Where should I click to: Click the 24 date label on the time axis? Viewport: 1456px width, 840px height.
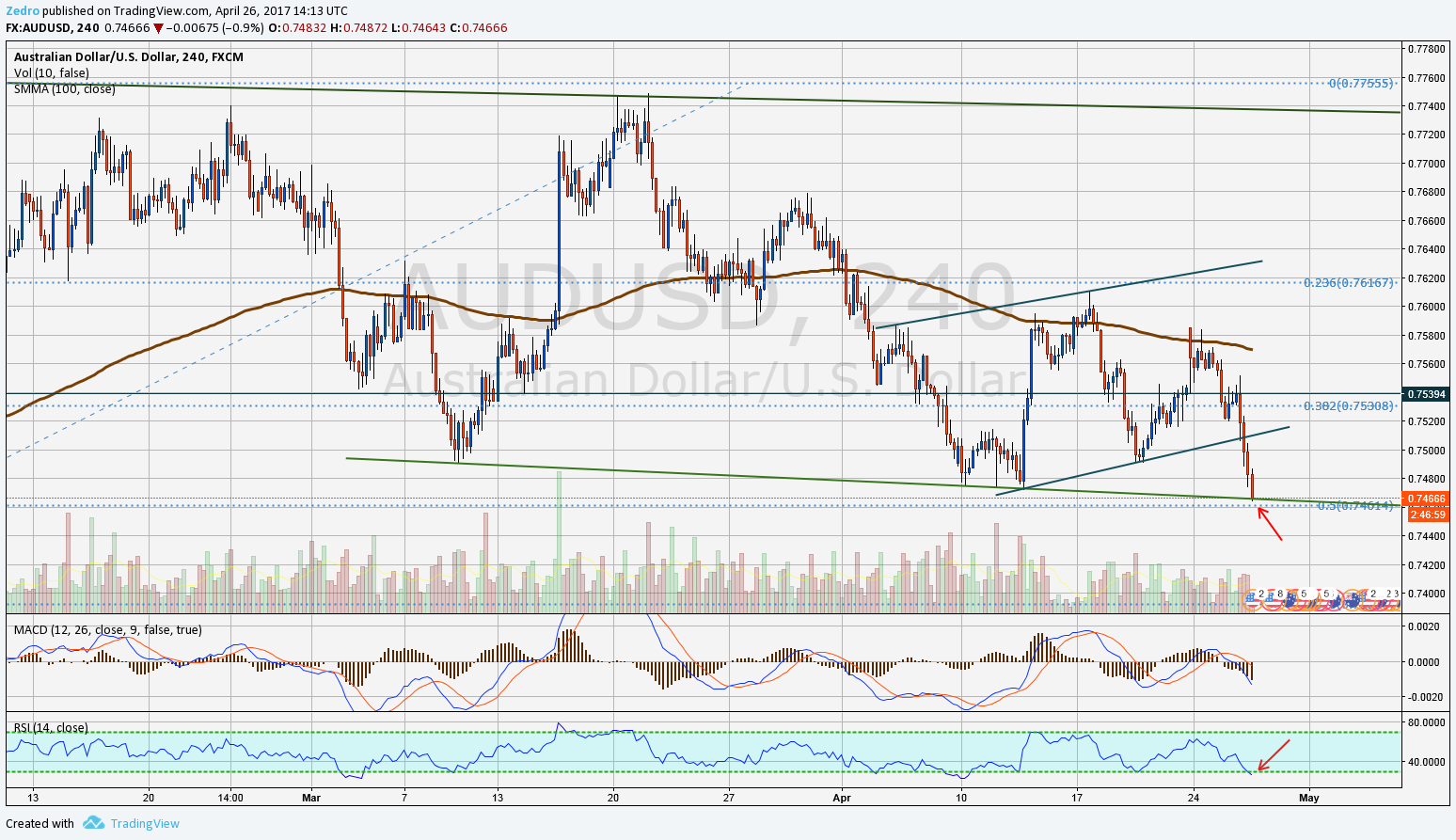[x=1194, y=798]
